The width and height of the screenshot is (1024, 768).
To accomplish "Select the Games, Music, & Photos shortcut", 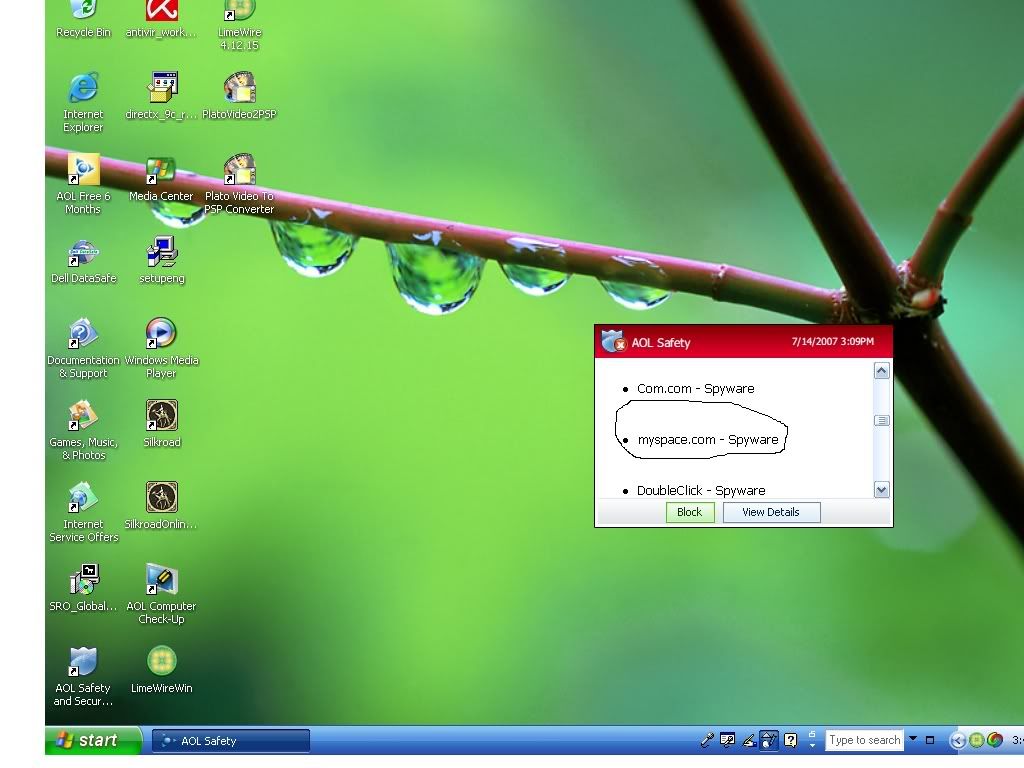I will tap(84, 416).
